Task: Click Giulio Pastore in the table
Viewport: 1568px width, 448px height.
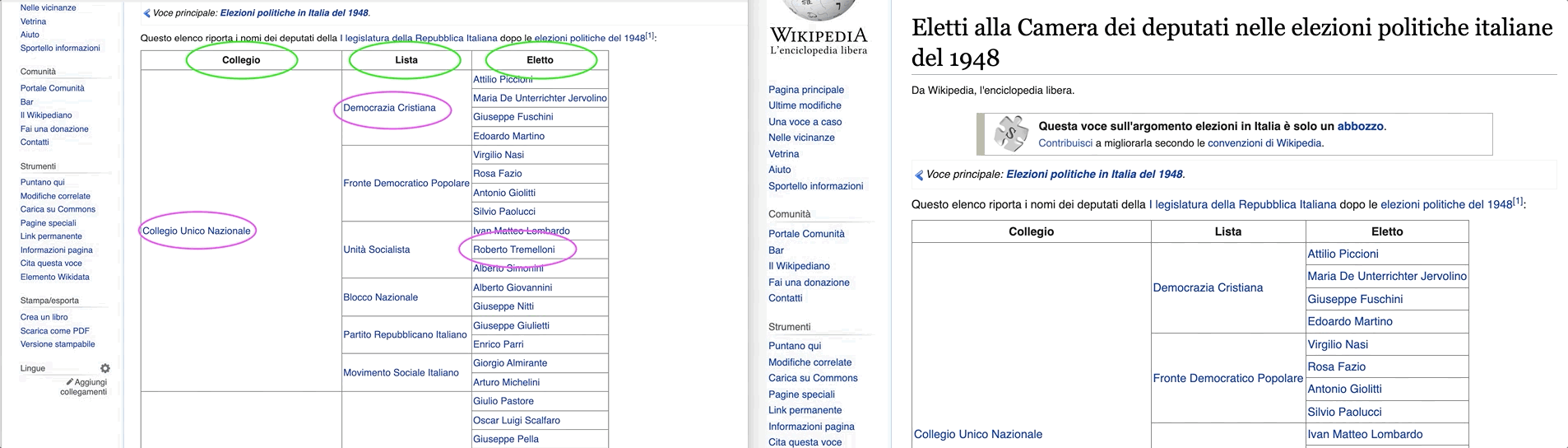Action: pos(503,401)
